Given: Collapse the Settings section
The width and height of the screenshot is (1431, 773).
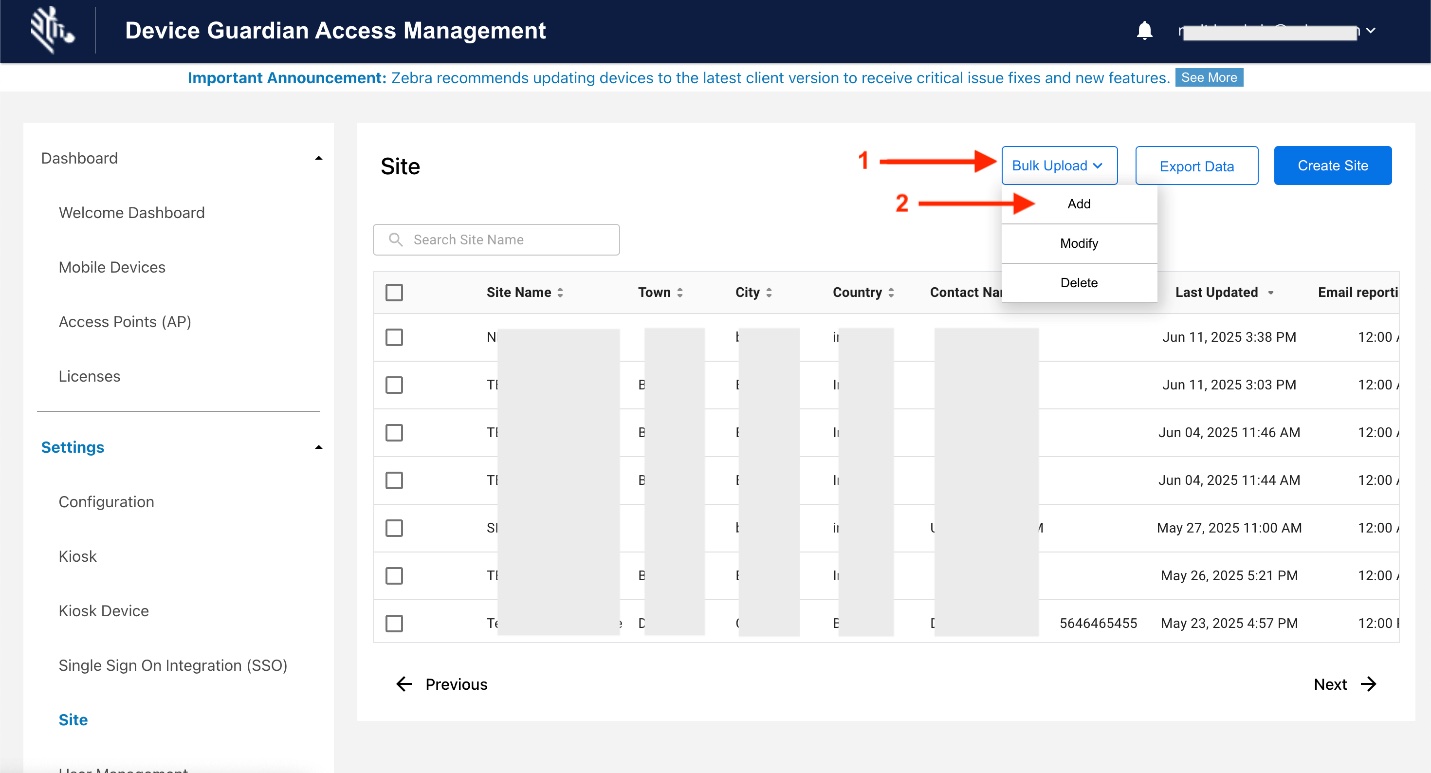Looking at the screenshot, I should click(318, 447).
